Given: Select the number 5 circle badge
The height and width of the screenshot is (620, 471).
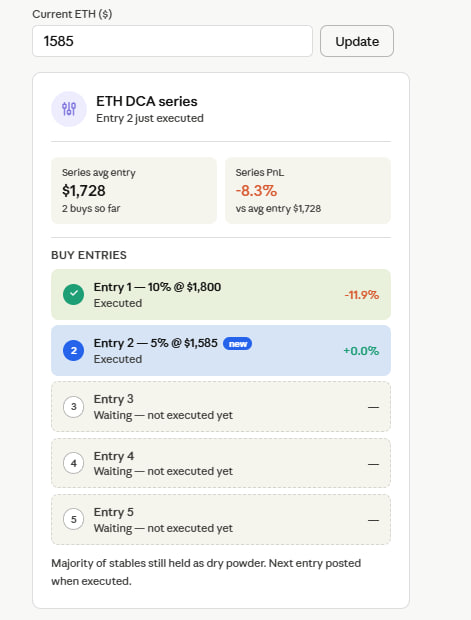Looking at the screenshot, I should [x=74, y=519].
